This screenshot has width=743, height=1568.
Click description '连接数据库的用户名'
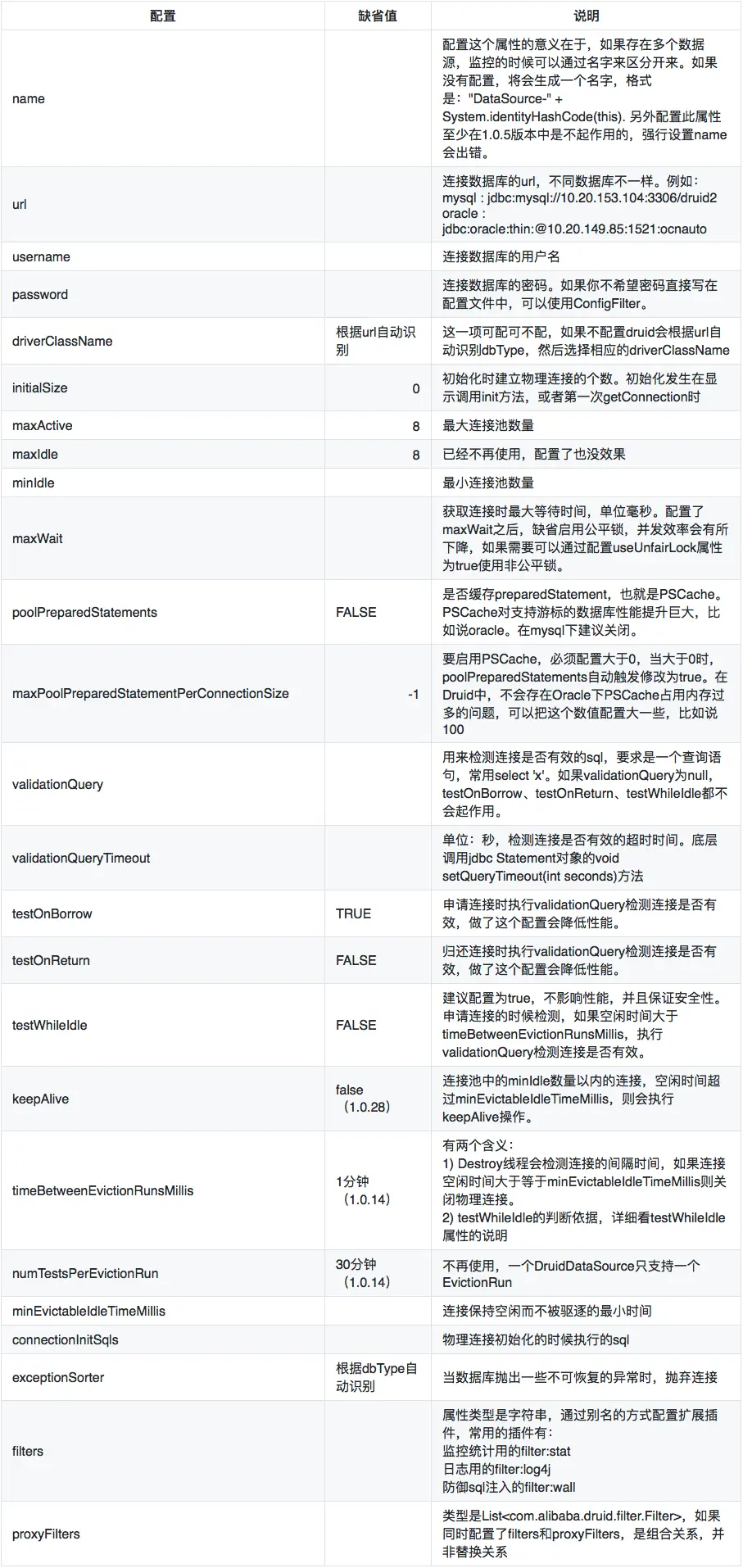pos(501,256)
